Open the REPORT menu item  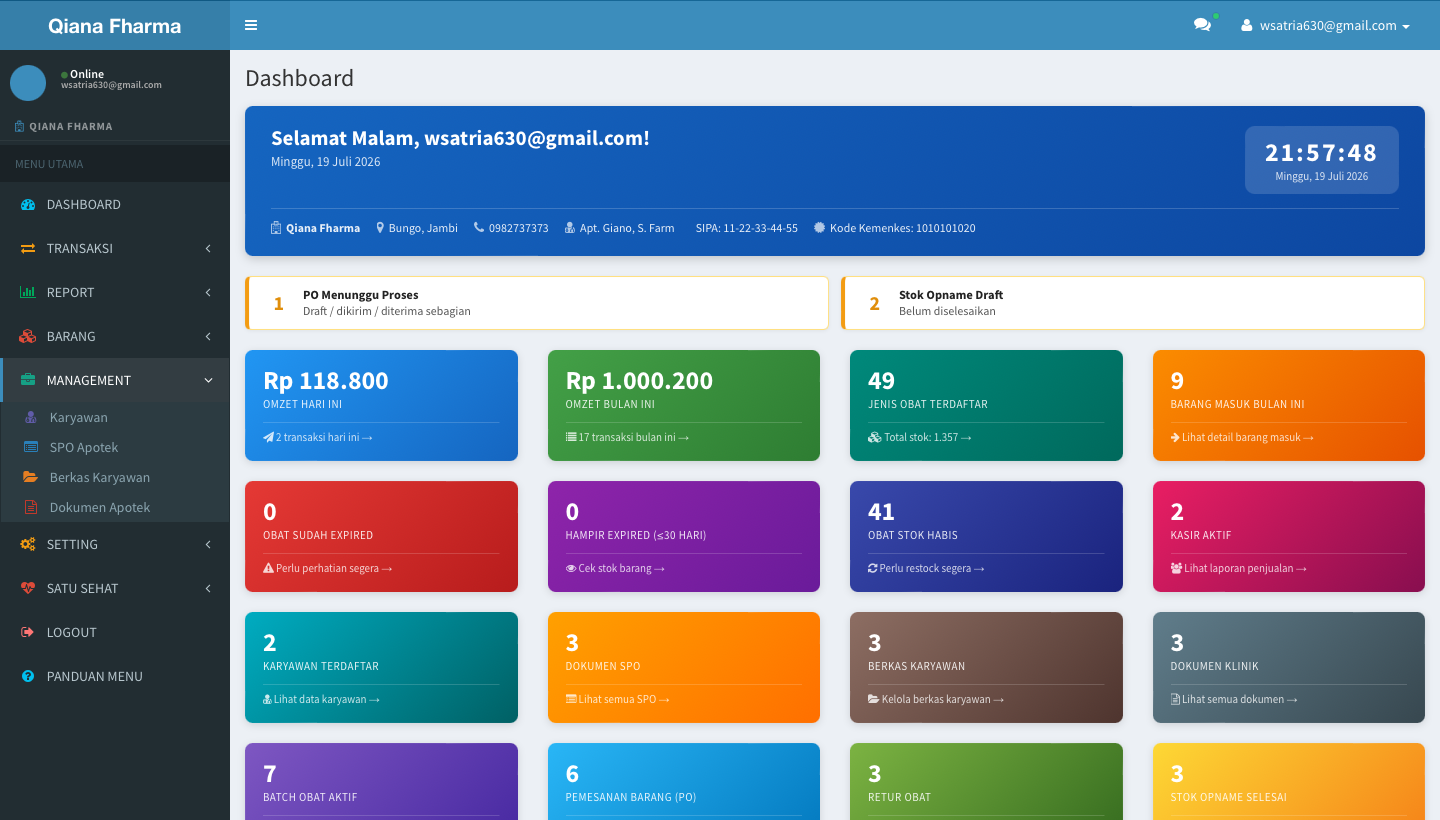coord(115,292)
